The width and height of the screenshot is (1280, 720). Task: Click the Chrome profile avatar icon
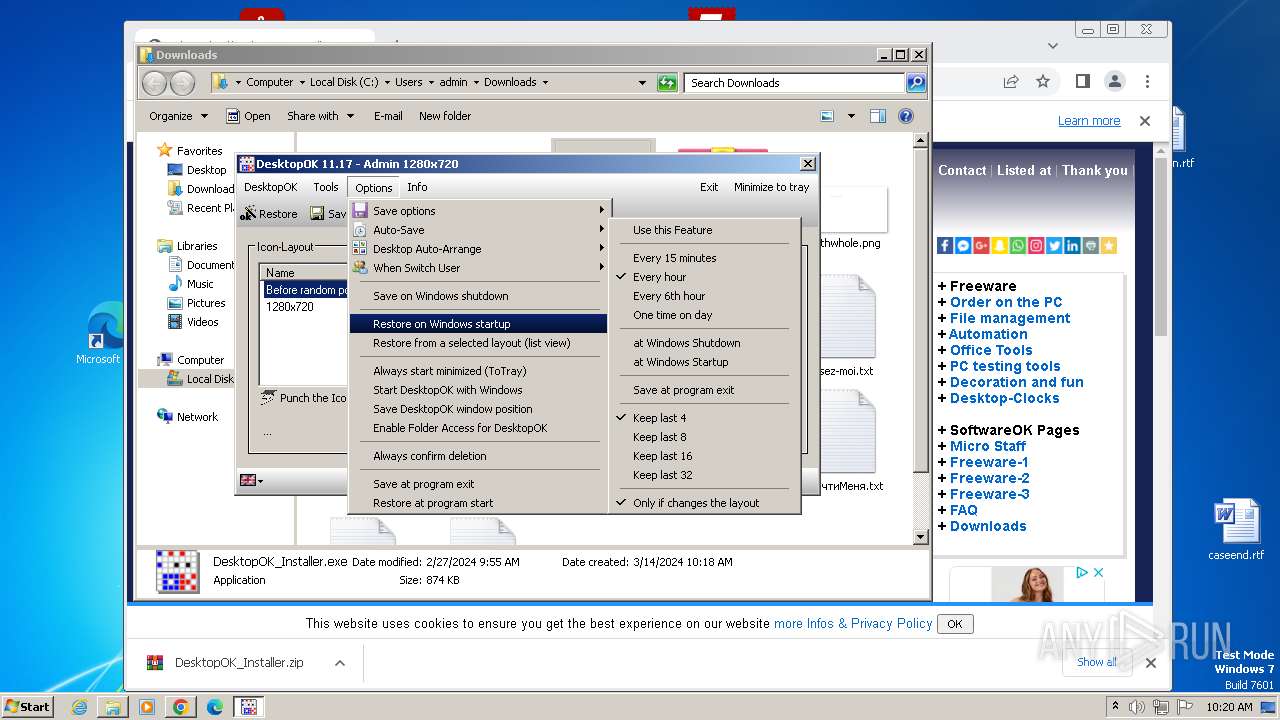tap(1114, 81)
